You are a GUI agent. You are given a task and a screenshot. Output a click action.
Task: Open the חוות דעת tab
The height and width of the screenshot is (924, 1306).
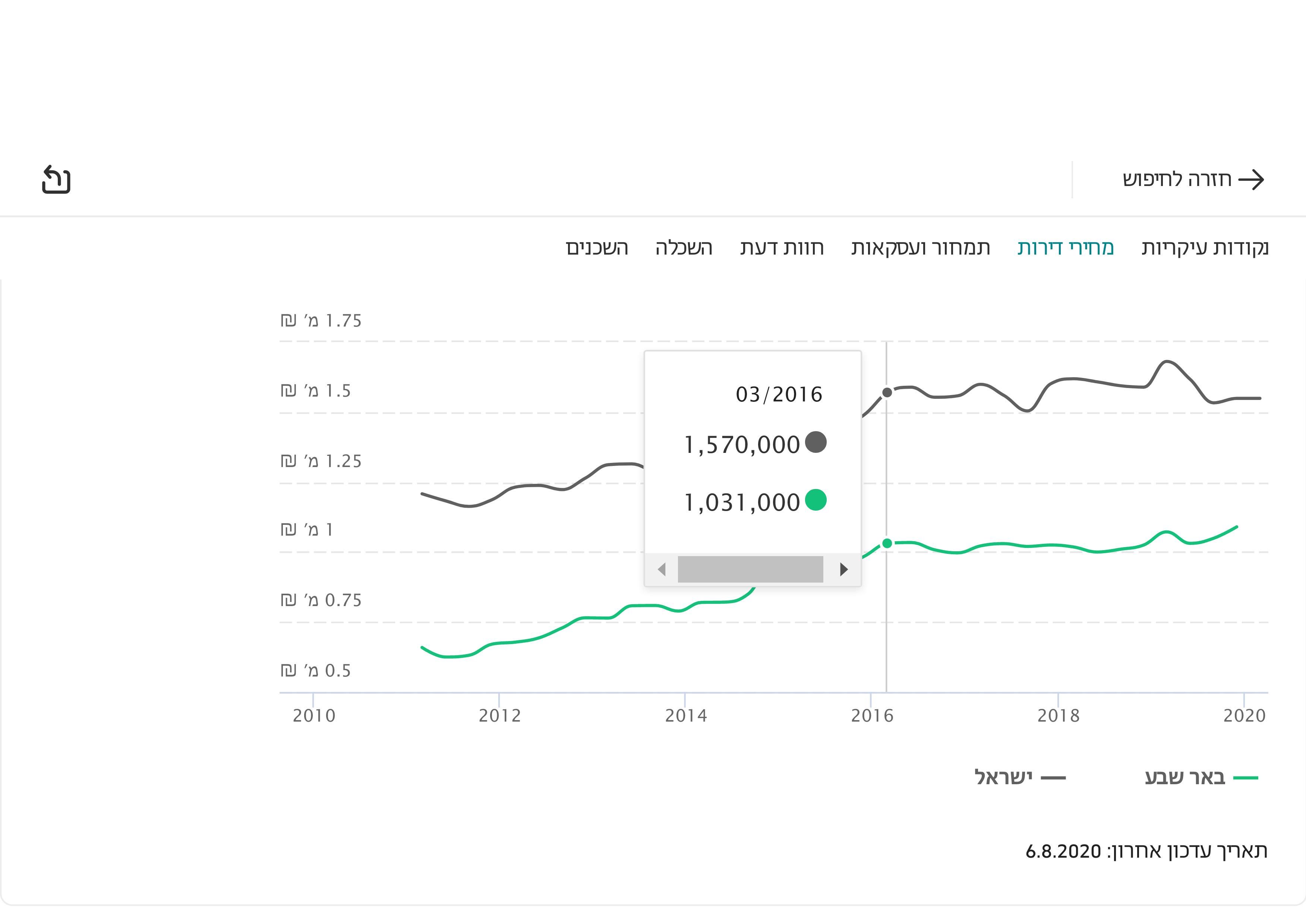782,248
